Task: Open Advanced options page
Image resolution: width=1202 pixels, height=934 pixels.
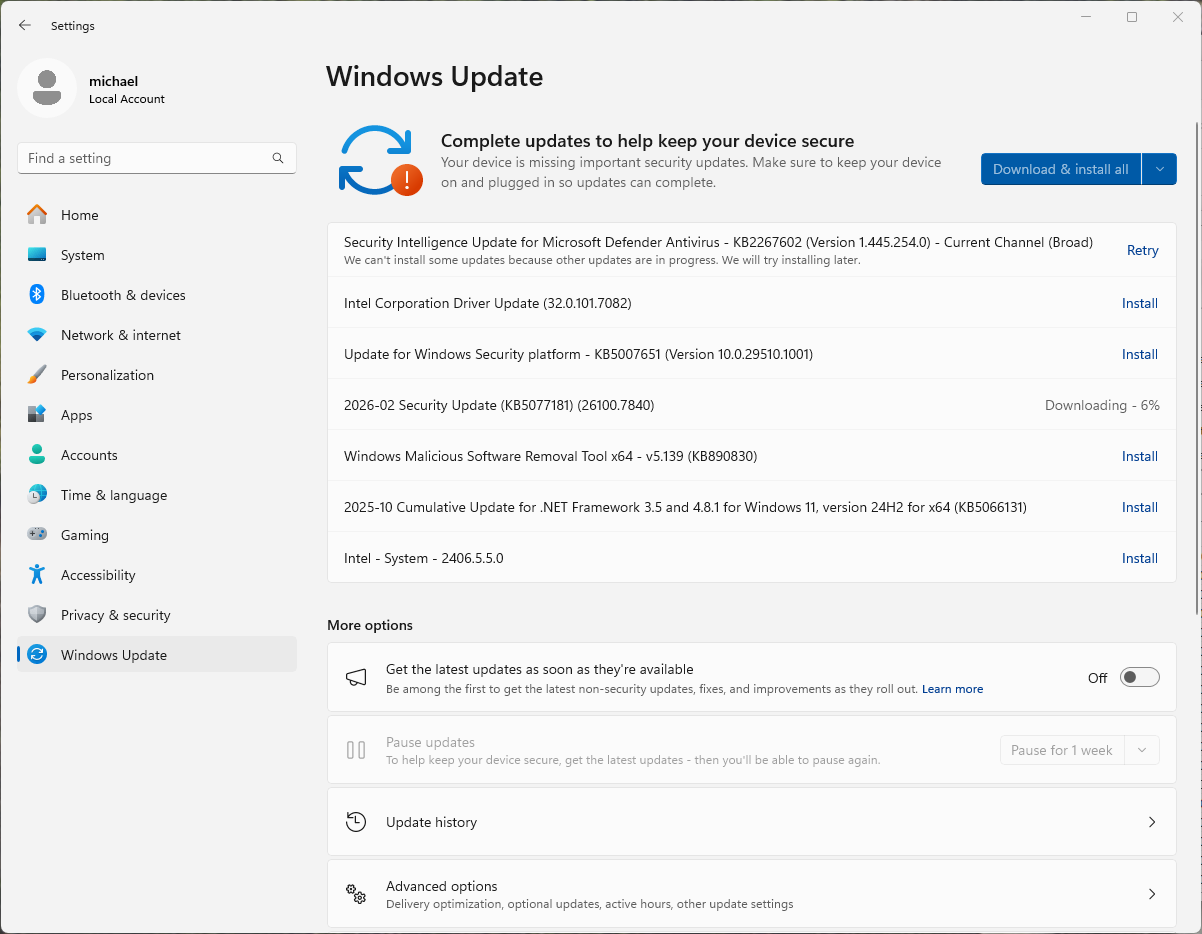Action: tap(751, 894)
